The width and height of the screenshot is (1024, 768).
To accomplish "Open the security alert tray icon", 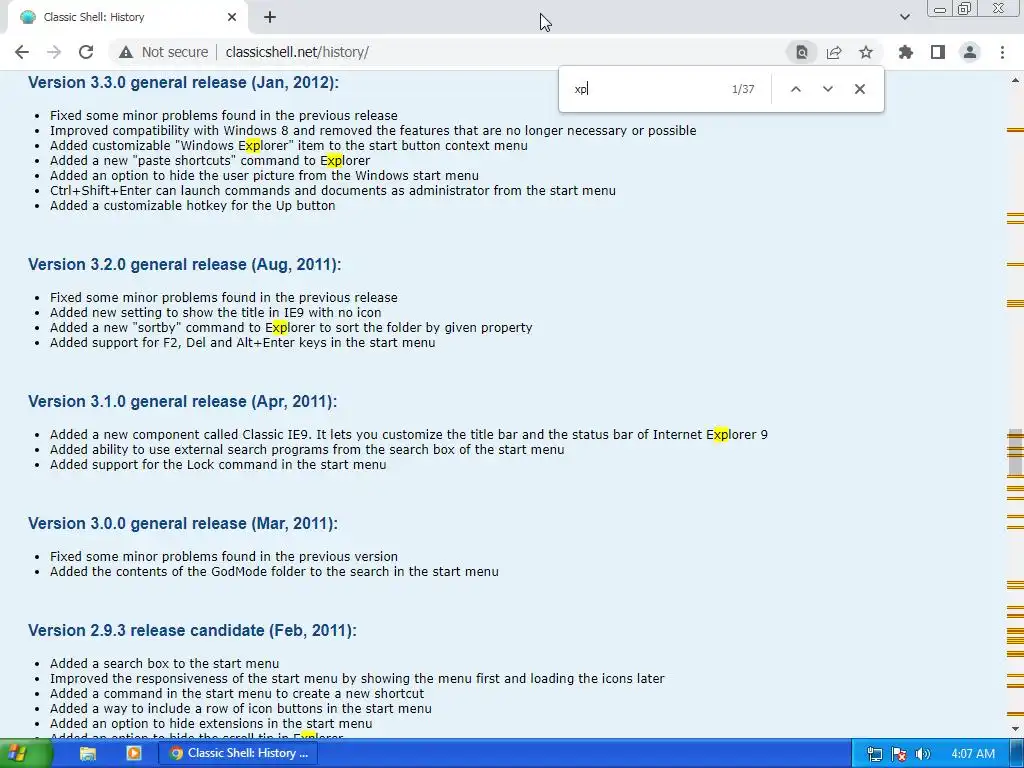I will coord(899,754).
